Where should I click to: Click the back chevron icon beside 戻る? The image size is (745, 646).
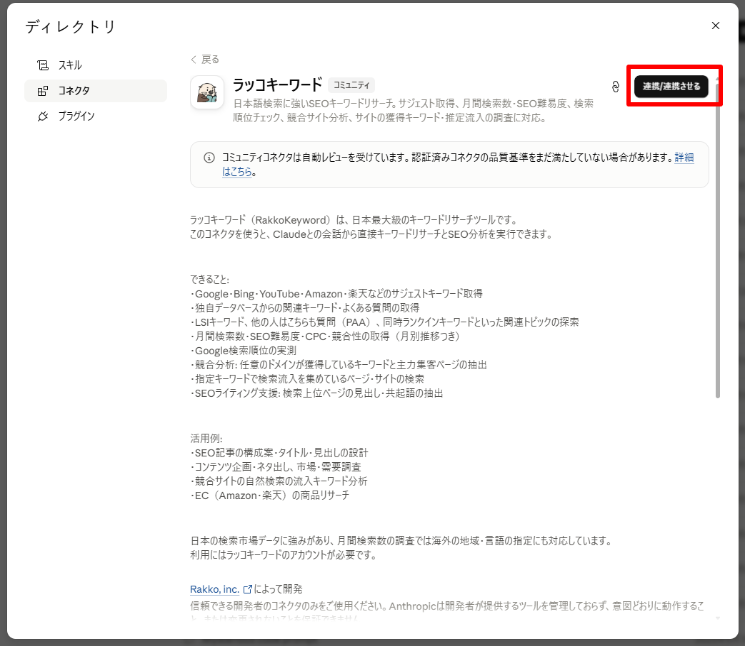click(x=193, y=59)
